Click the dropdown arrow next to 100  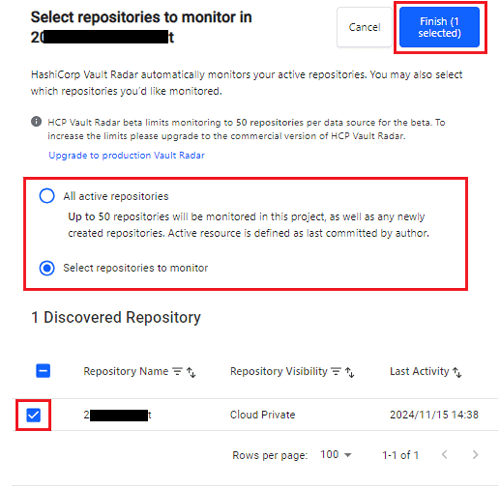tap(348, 455)
